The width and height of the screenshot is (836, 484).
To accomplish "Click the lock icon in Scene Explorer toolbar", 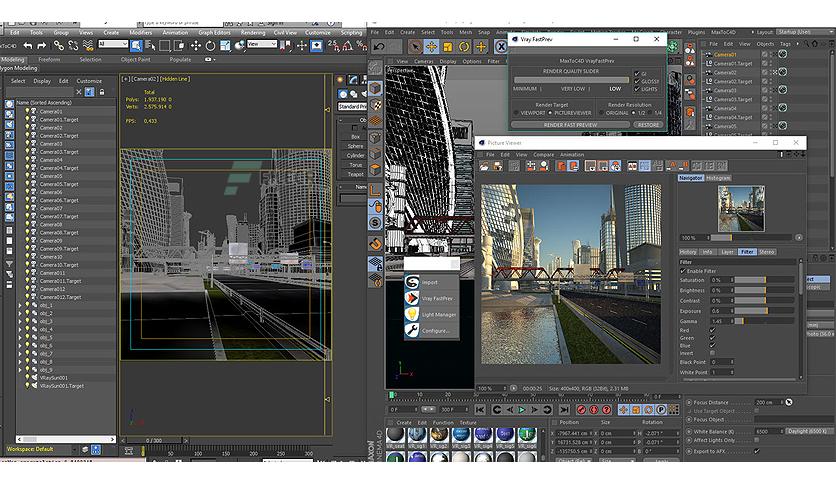I will point(102,92).
